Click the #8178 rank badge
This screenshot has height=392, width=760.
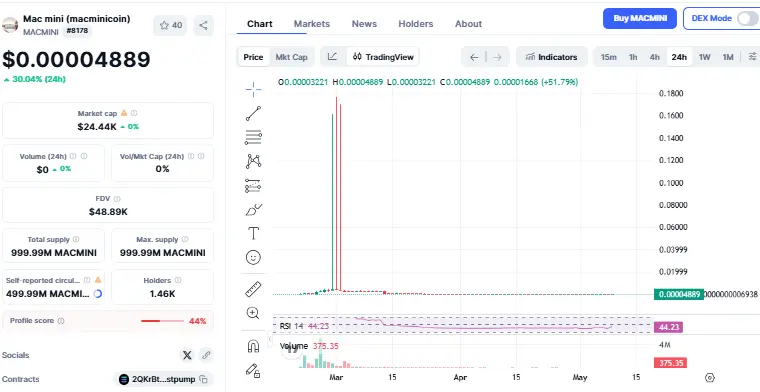(x=77, y=31)
